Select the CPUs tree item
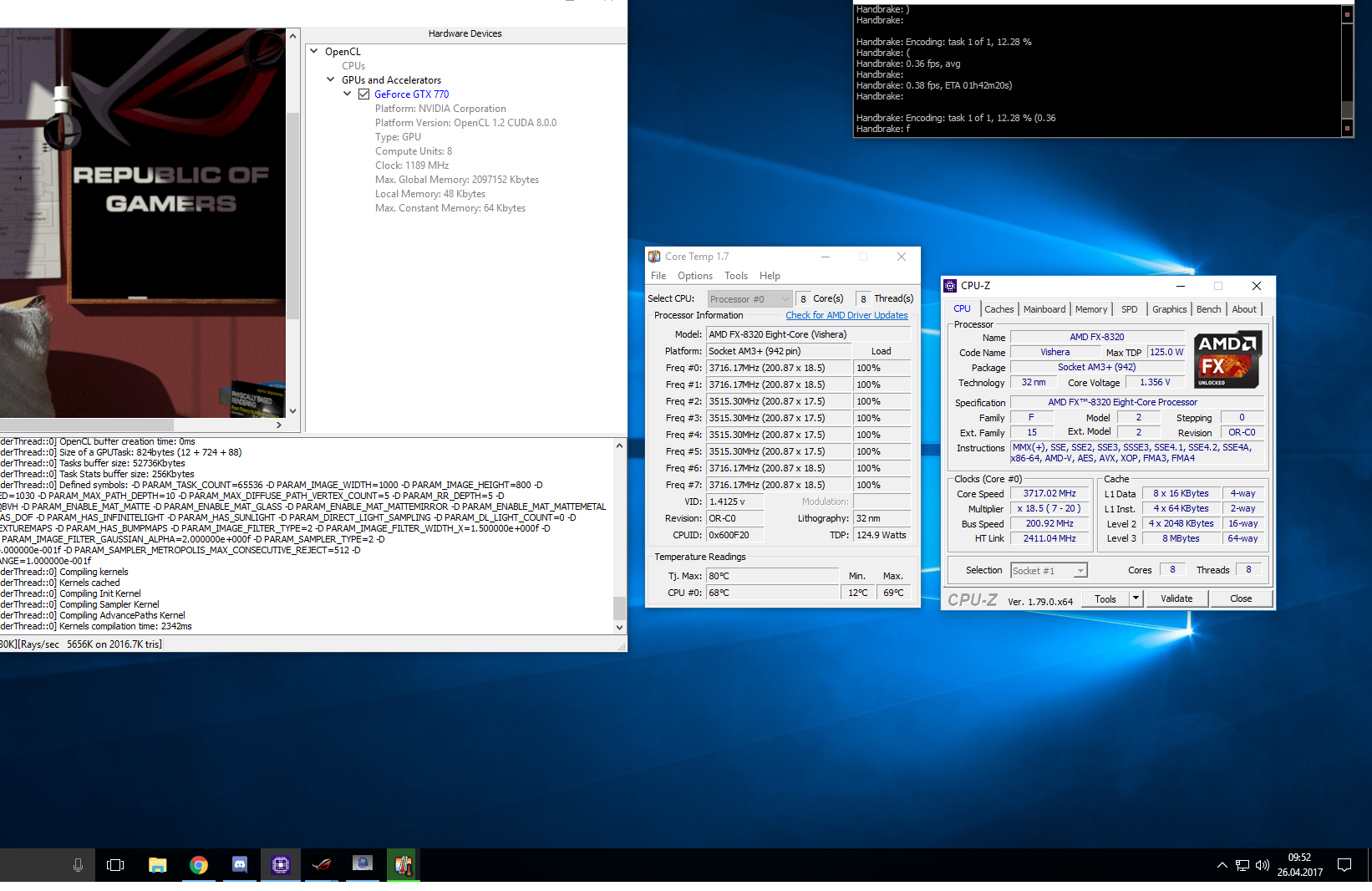Viewport: 1372px width, 891px height. pos(353,66)
